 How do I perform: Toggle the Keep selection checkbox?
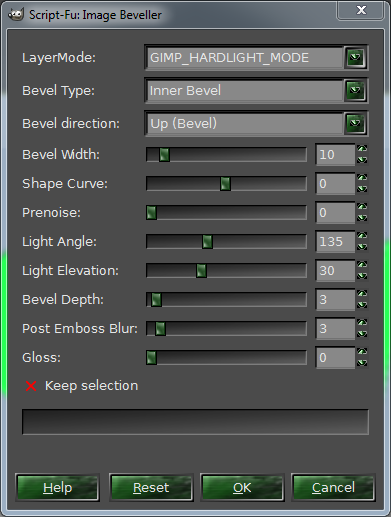[x=31, y=386]
